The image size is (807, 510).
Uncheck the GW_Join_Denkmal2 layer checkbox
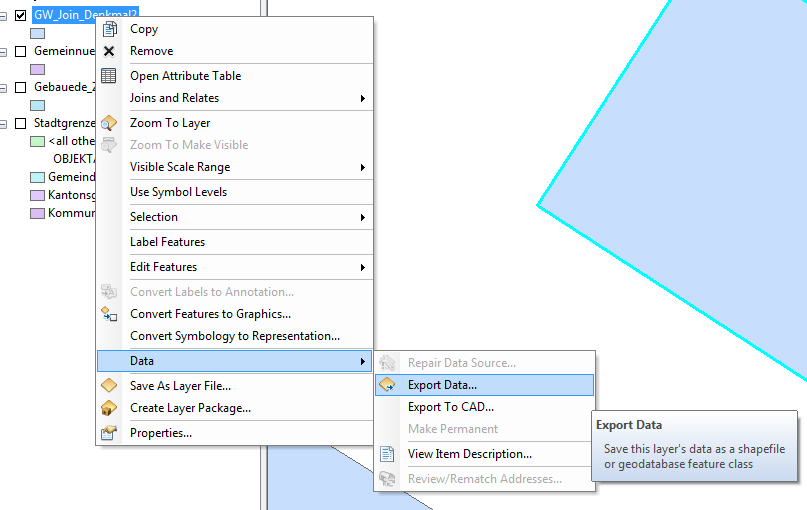21,15
